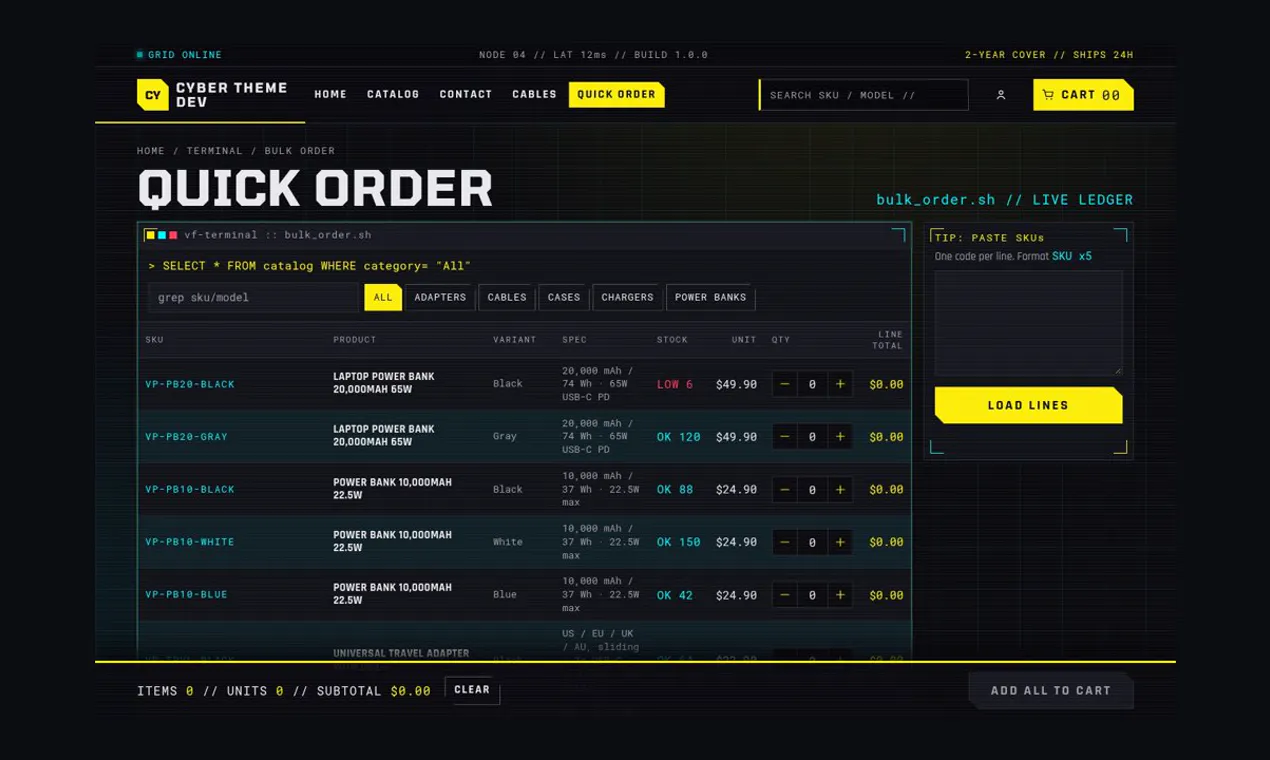Decrease quantity for VP-PB10-BLACK
Image resolution: width=1270 pixels, height=760 pixels.
coord(785,490)
